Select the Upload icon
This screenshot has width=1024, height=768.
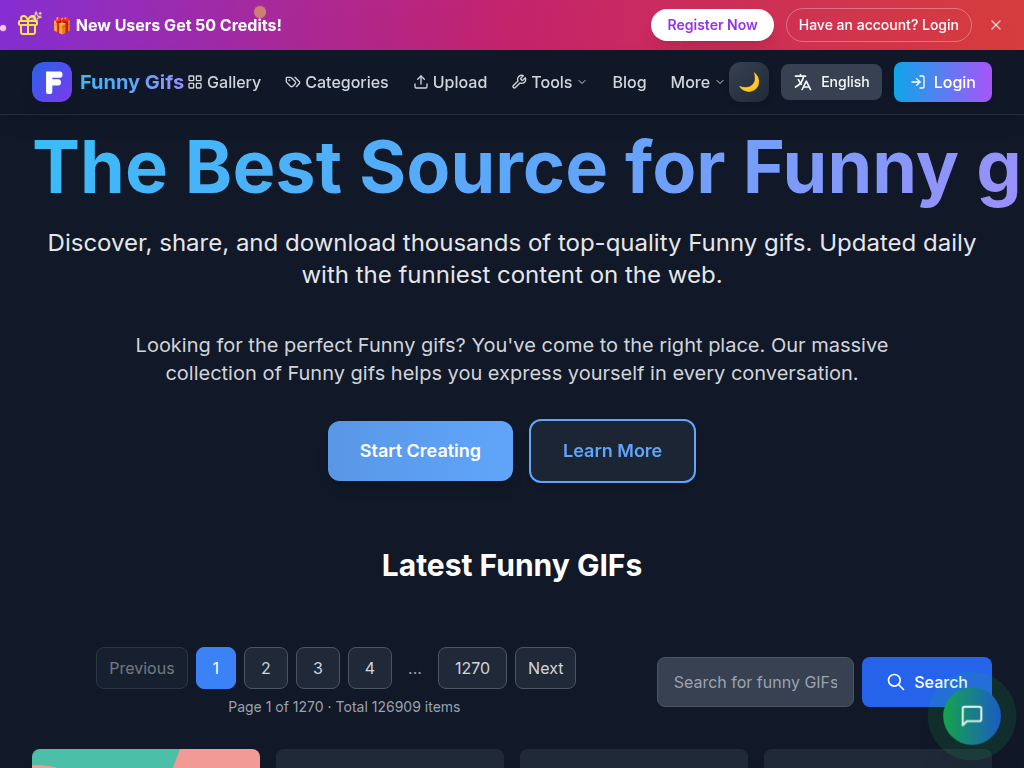pyautogui.click(x=421, y=82)
